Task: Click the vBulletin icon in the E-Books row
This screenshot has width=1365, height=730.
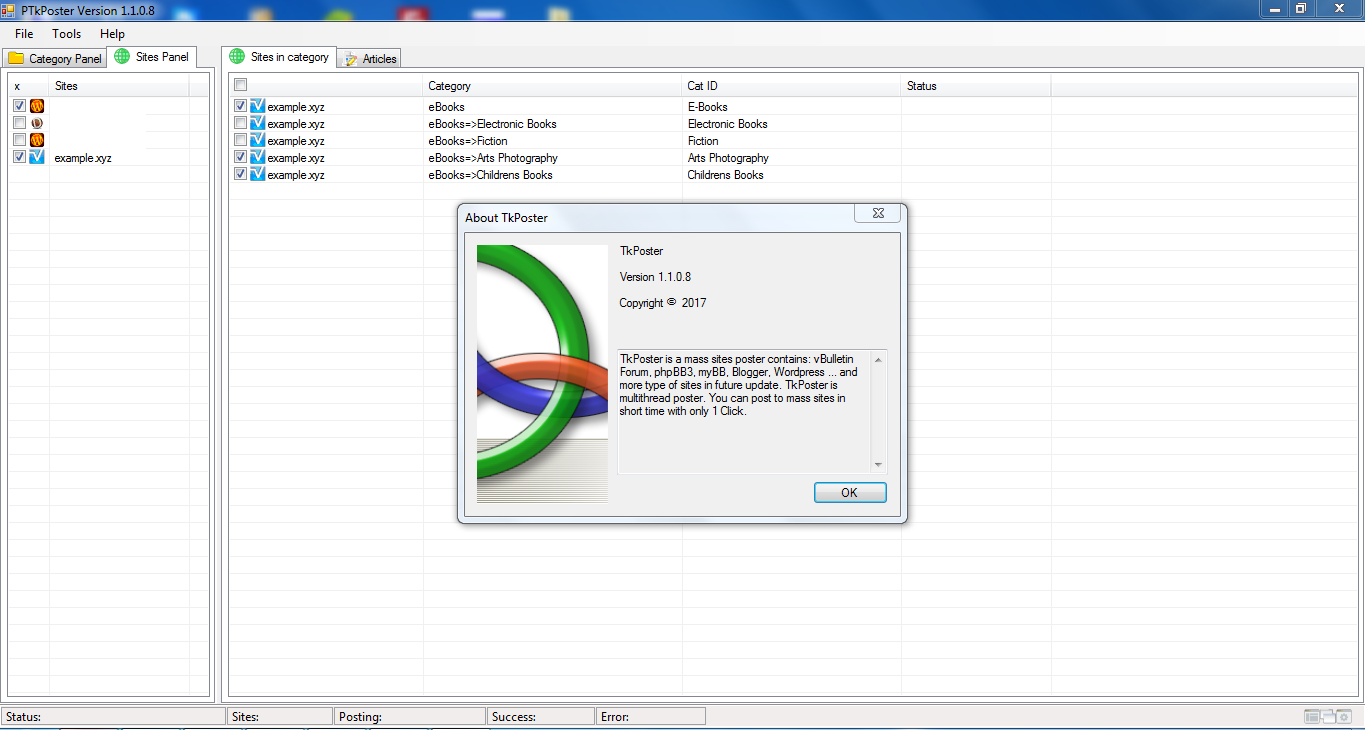Action: coord(257,106)
